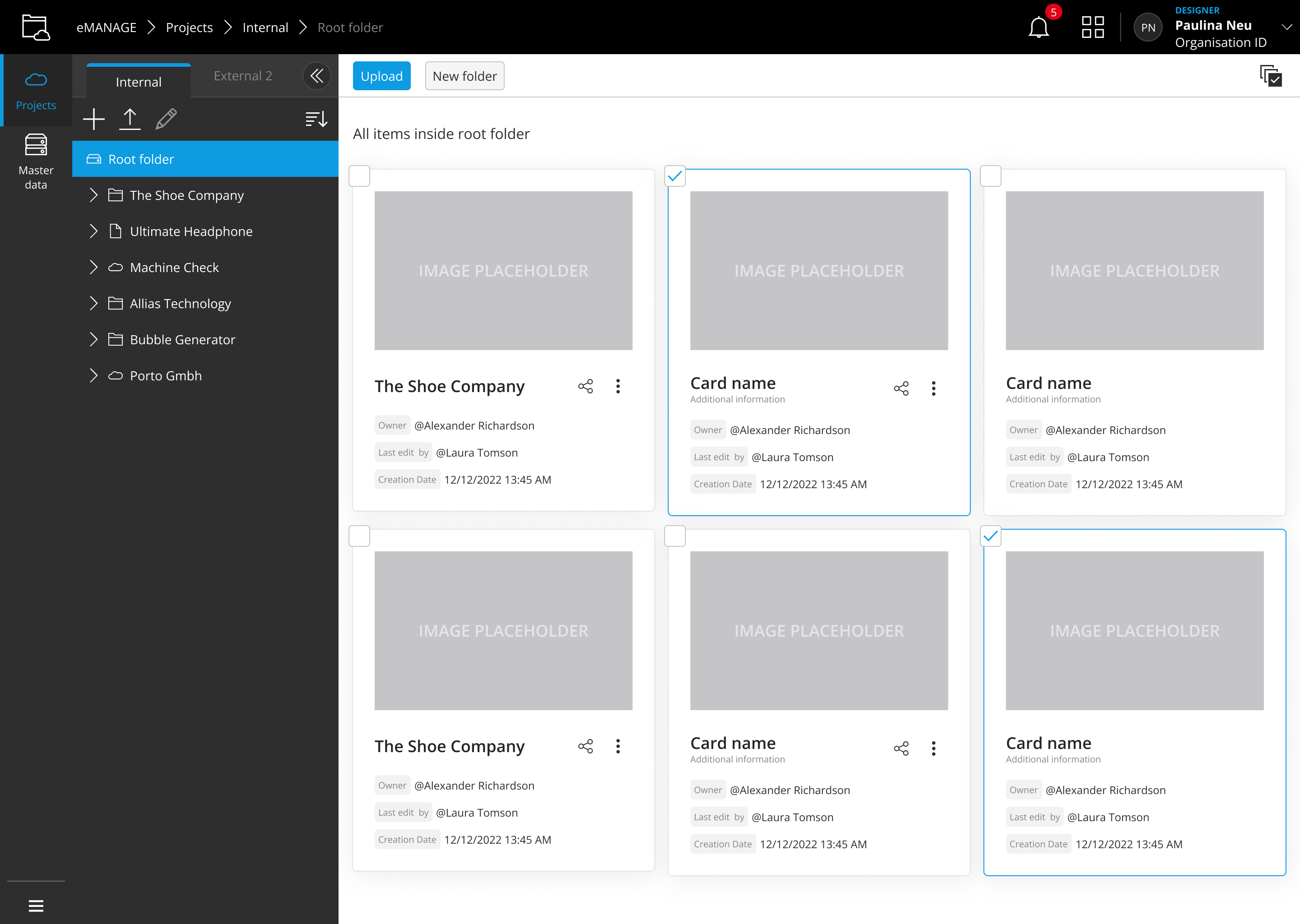This screenshot has height=924, width=1300.
Task: Open the three-dot menu on a Card name card
Action: point(933,388)
